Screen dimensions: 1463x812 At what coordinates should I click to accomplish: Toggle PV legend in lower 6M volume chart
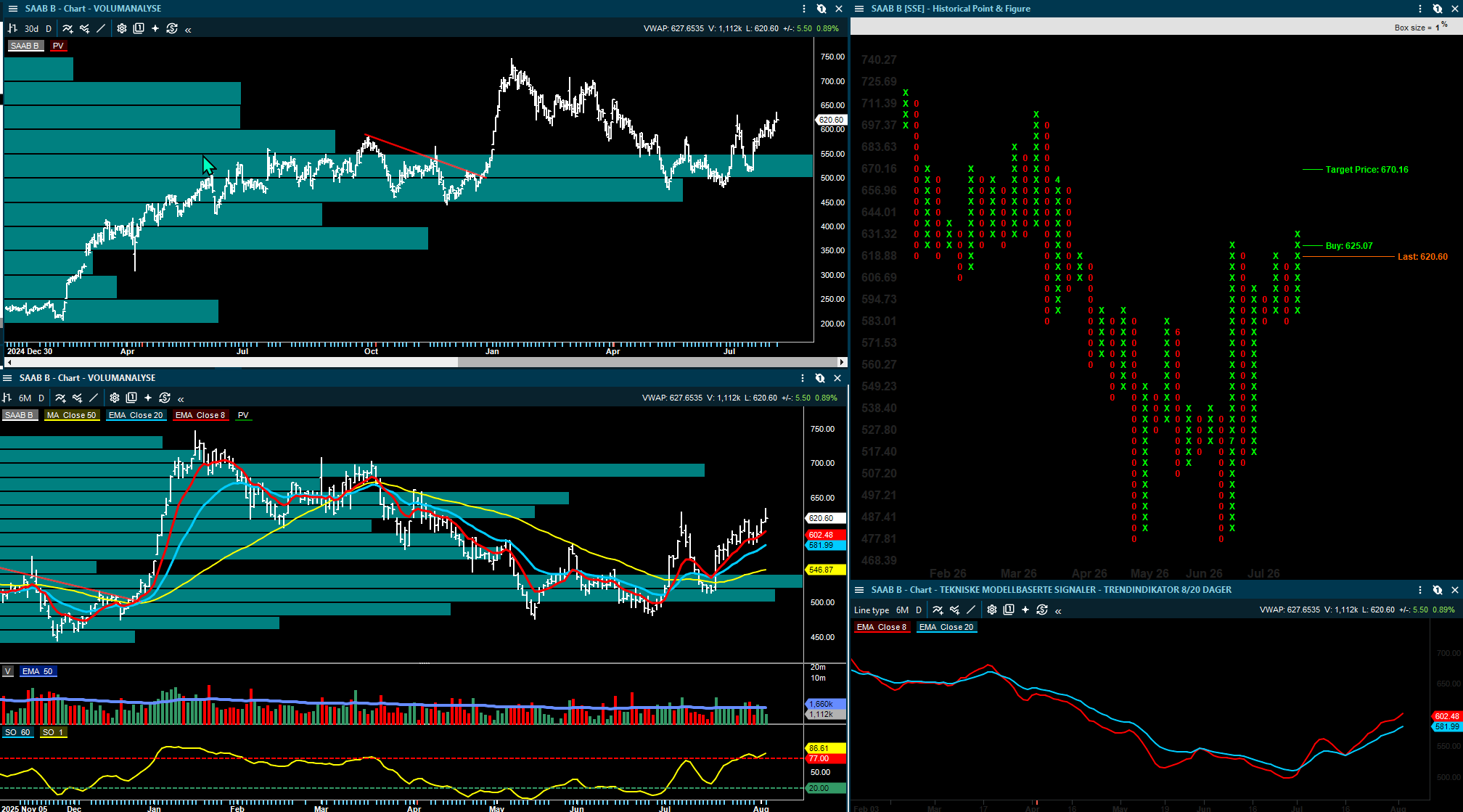243,415
